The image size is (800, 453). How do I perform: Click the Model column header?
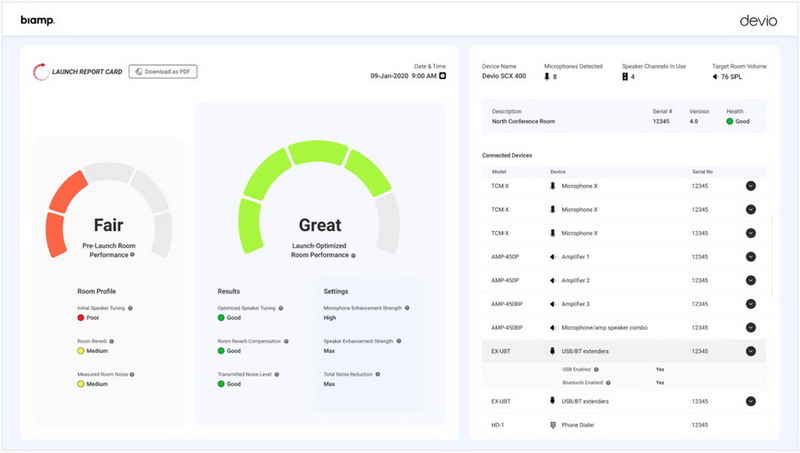498,172
